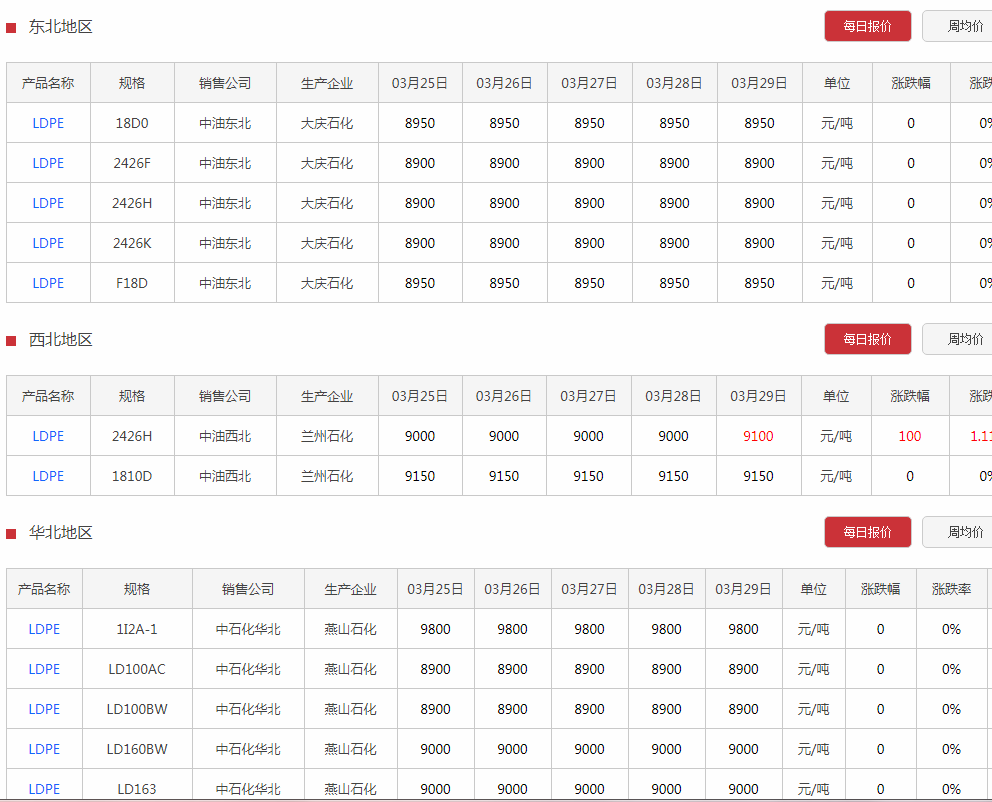Click the red 100 涨跌幅 value
This screenshot has width=992, height=802.
click(x=910, y=436)
